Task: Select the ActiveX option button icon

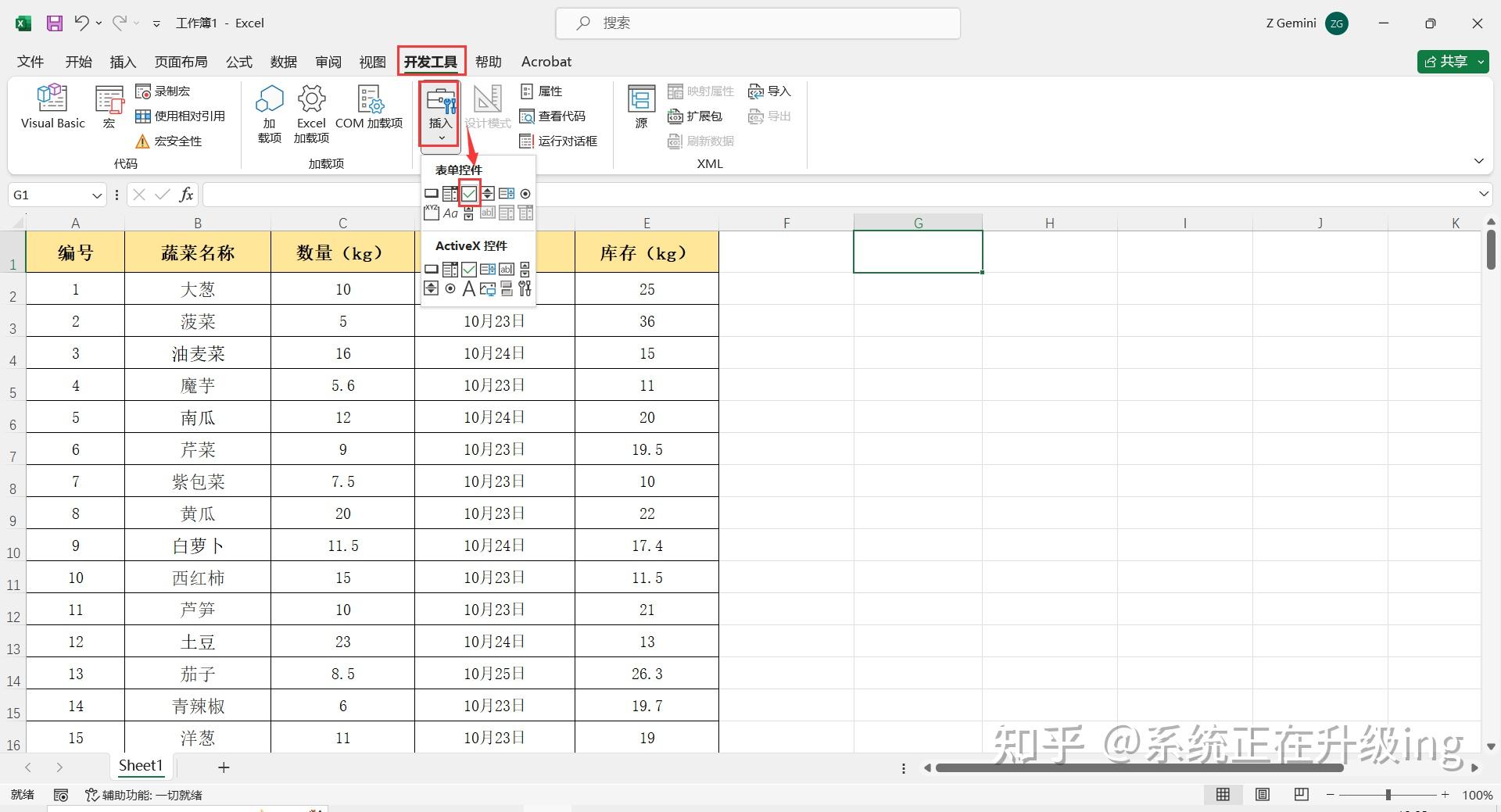Action: coord(450,289)
